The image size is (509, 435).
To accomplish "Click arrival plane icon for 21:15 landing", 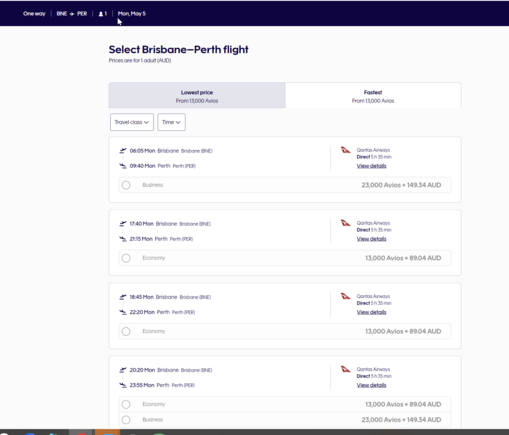I will pyautogui.click(x=123, y=239).
